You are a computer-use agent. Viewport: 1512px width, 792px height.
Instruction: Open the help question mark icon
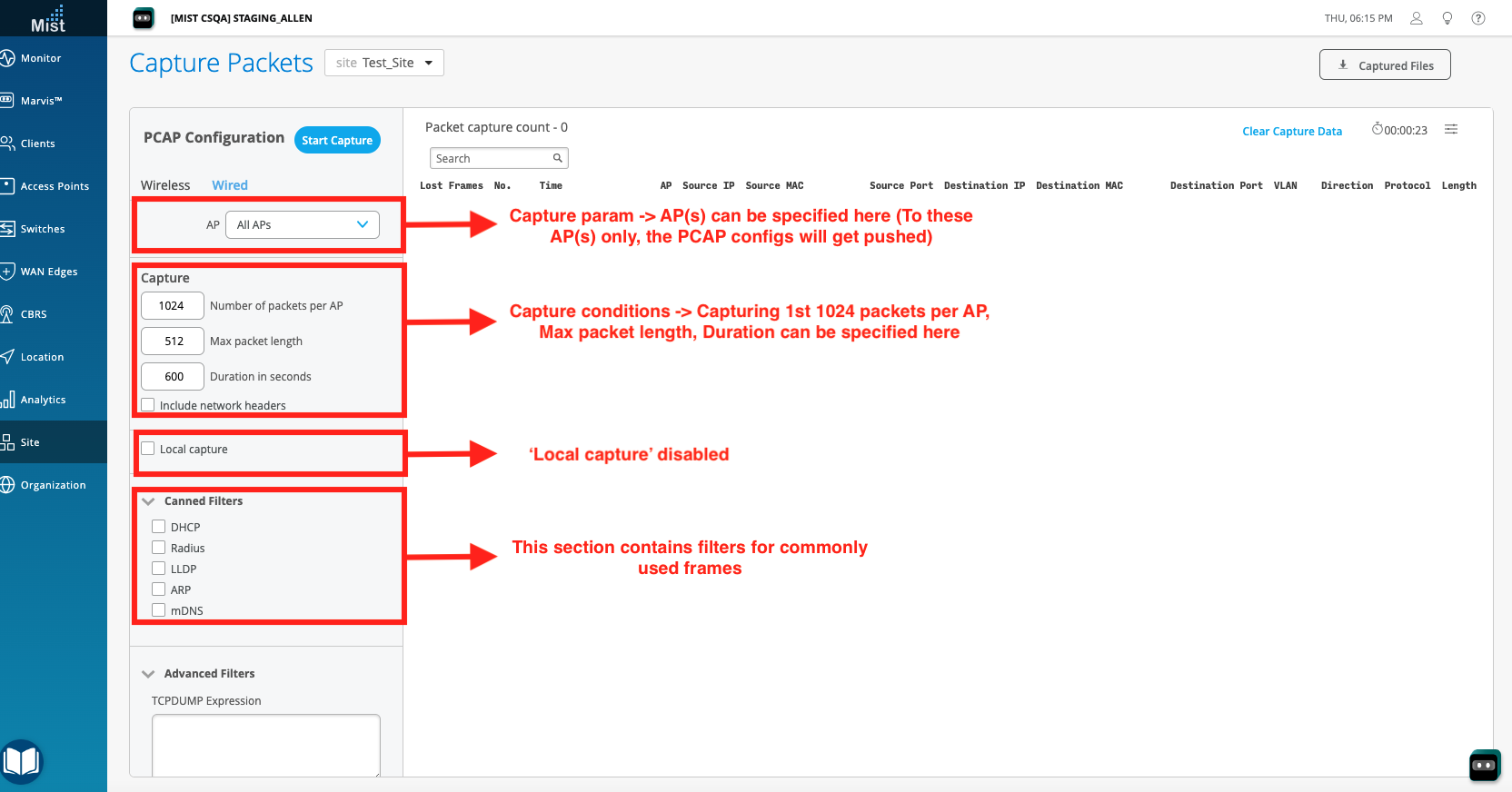pyautogui.click(x=1478, y=18)
